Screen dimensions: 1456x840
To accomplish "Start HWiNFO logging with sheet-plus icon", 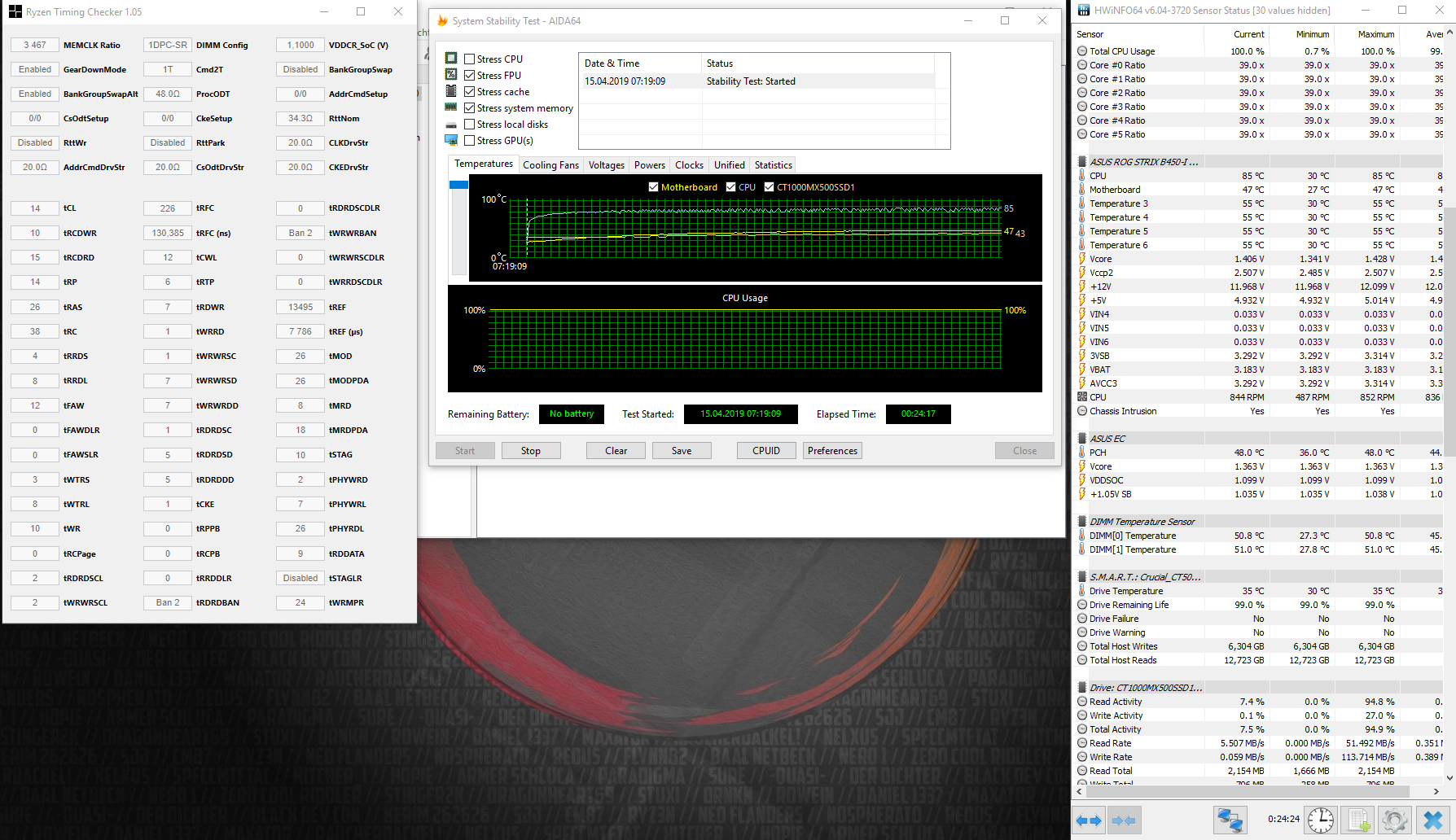I will pos(1359,820).
